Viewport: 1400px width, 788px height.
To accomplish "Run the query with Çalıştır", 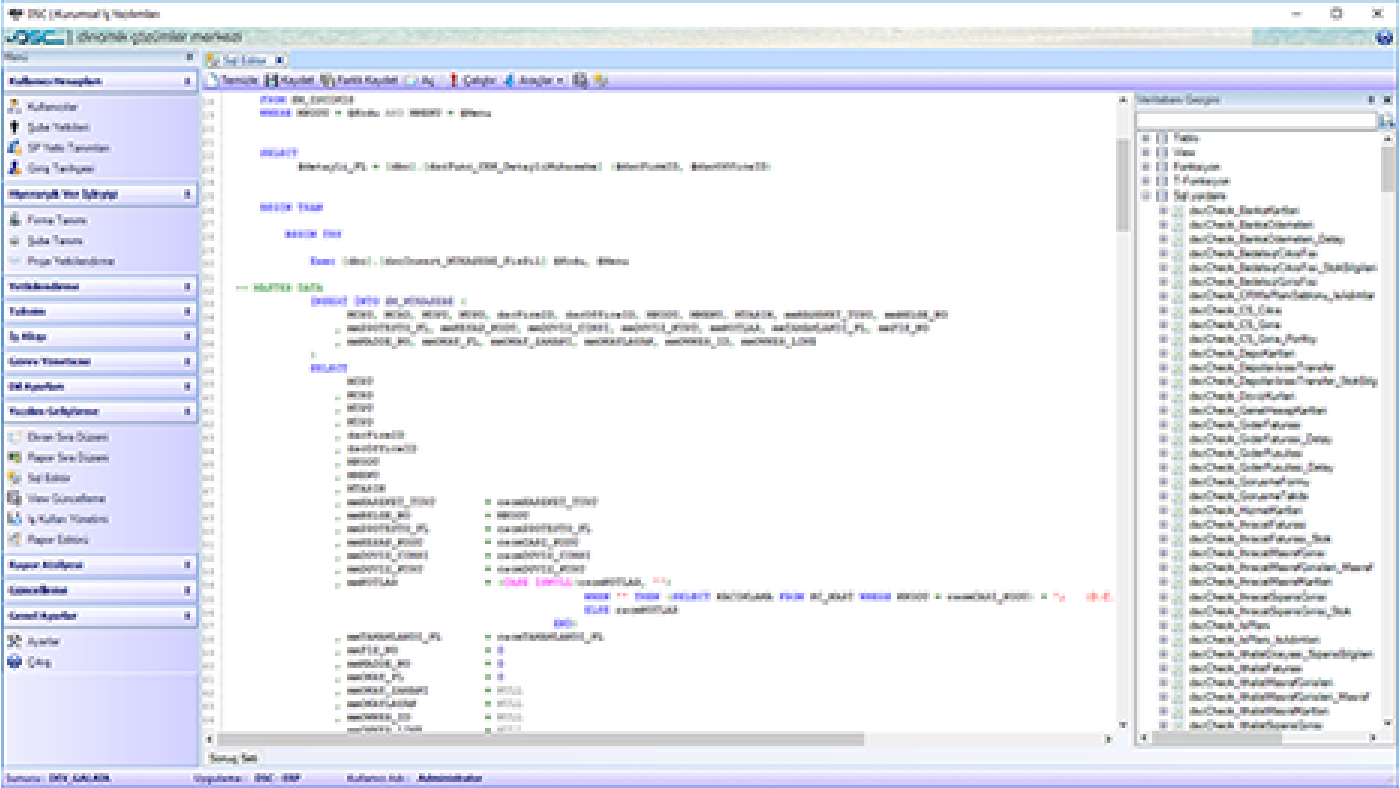I will click(471, 80).
